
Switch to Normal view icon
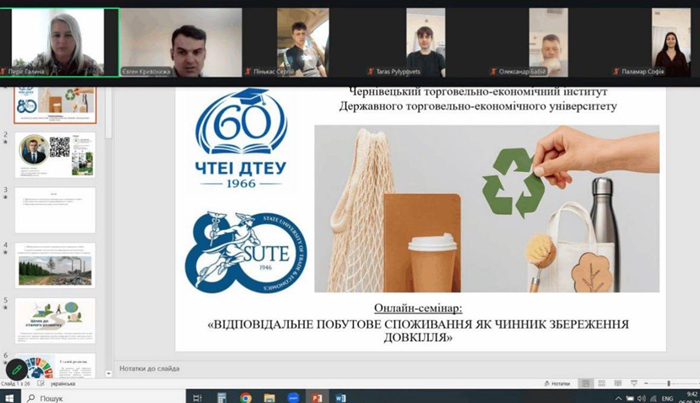pos(585,383)
